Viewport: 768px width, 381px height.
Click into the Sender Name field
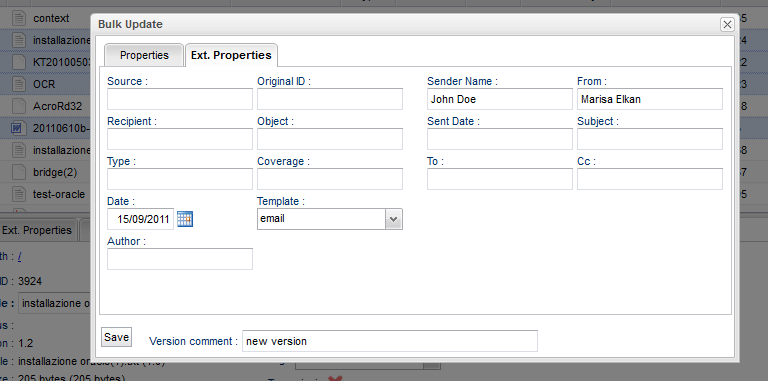coord(500,99)
